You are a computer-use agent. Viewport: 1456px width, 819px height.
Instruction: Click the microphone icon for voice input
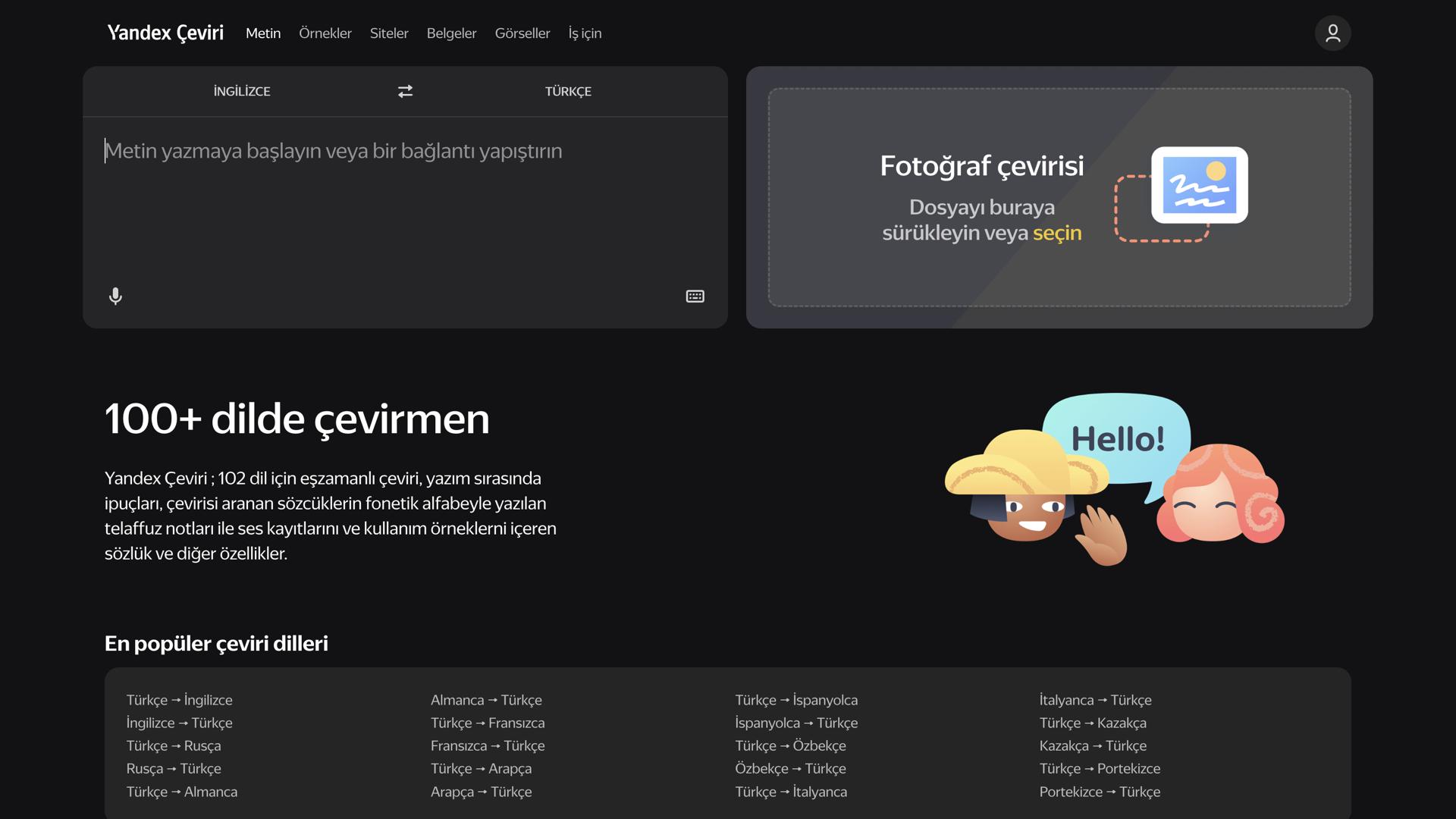115,296
